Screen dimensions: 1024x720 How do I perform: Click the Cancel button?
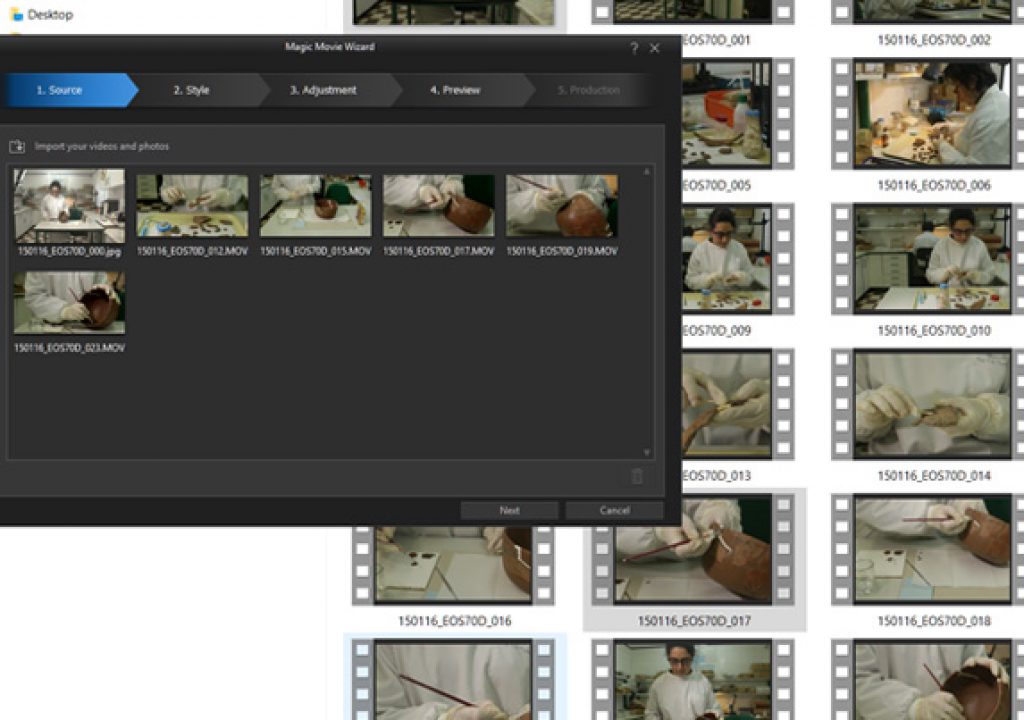(x=615, y=510)
